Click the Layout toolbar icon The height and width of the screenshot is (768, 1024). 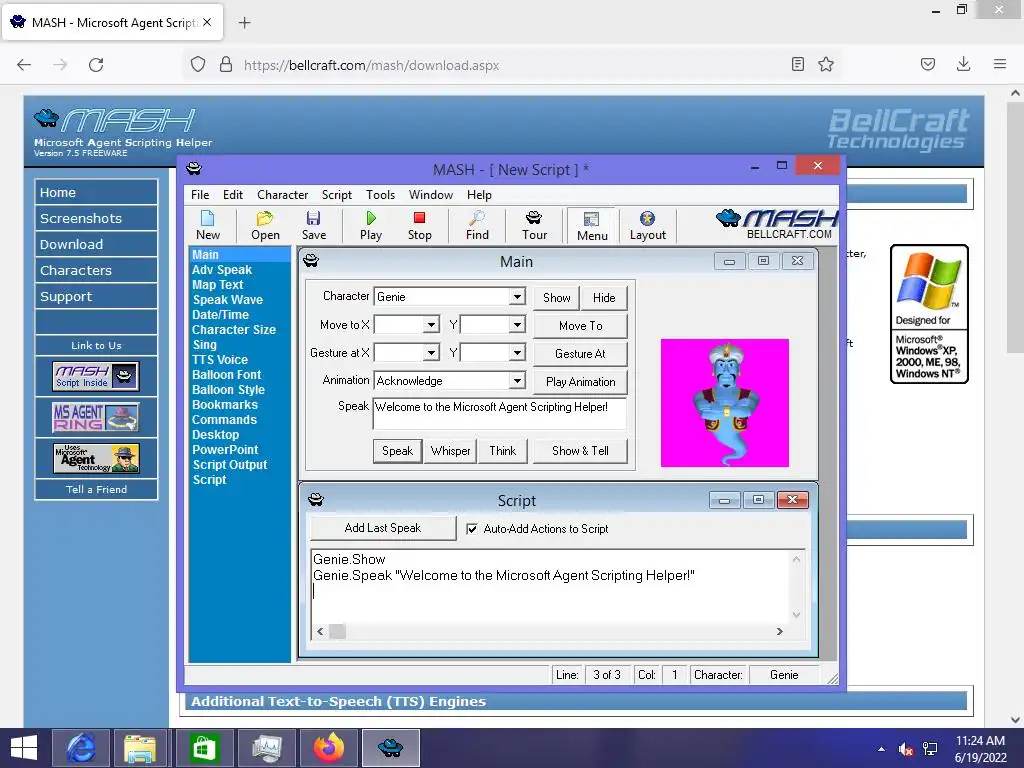[x=647, y=225]
